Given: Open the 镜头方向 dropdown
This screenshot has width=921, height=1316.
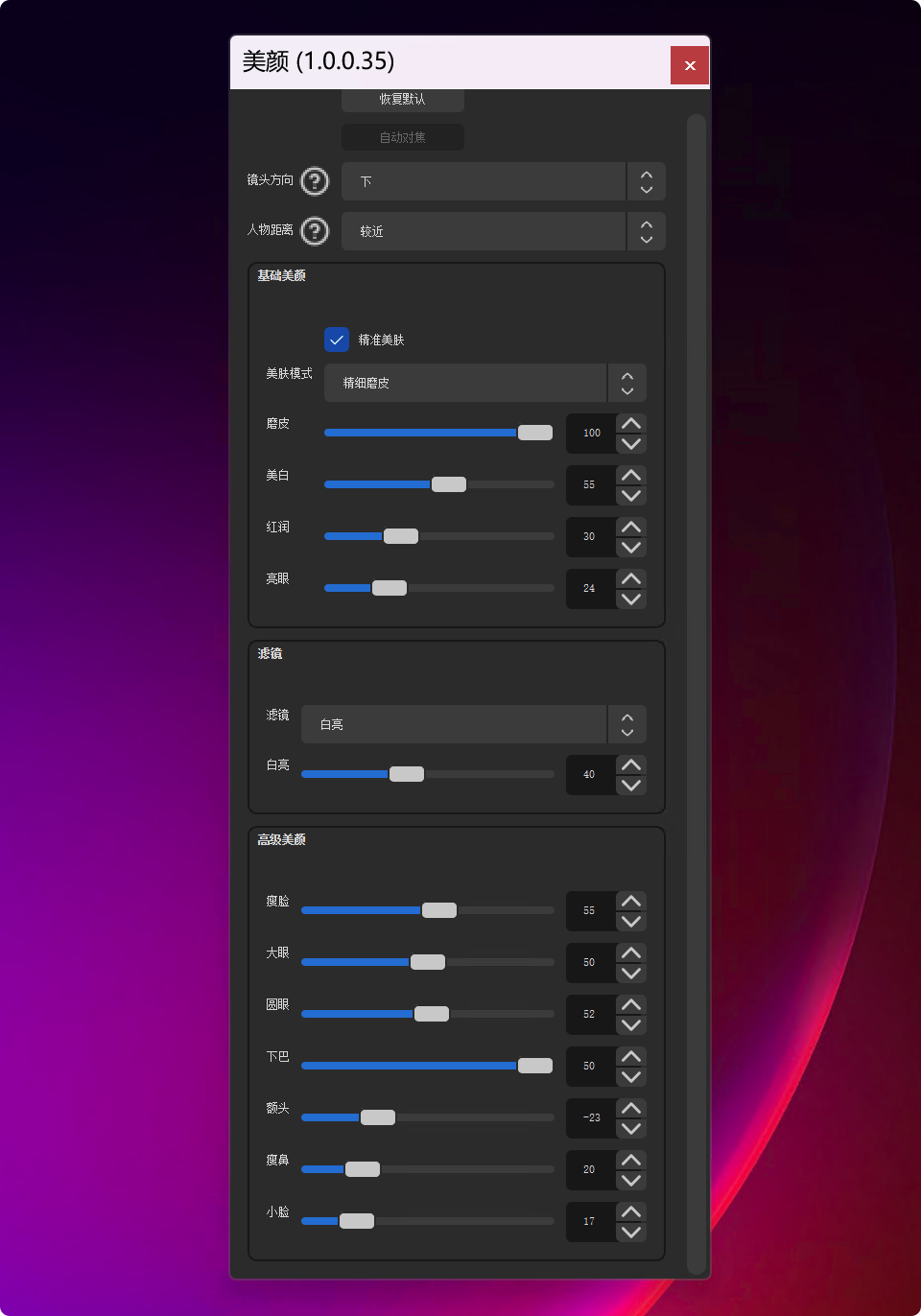Looking at the screenshot, I should click(503, 181).
